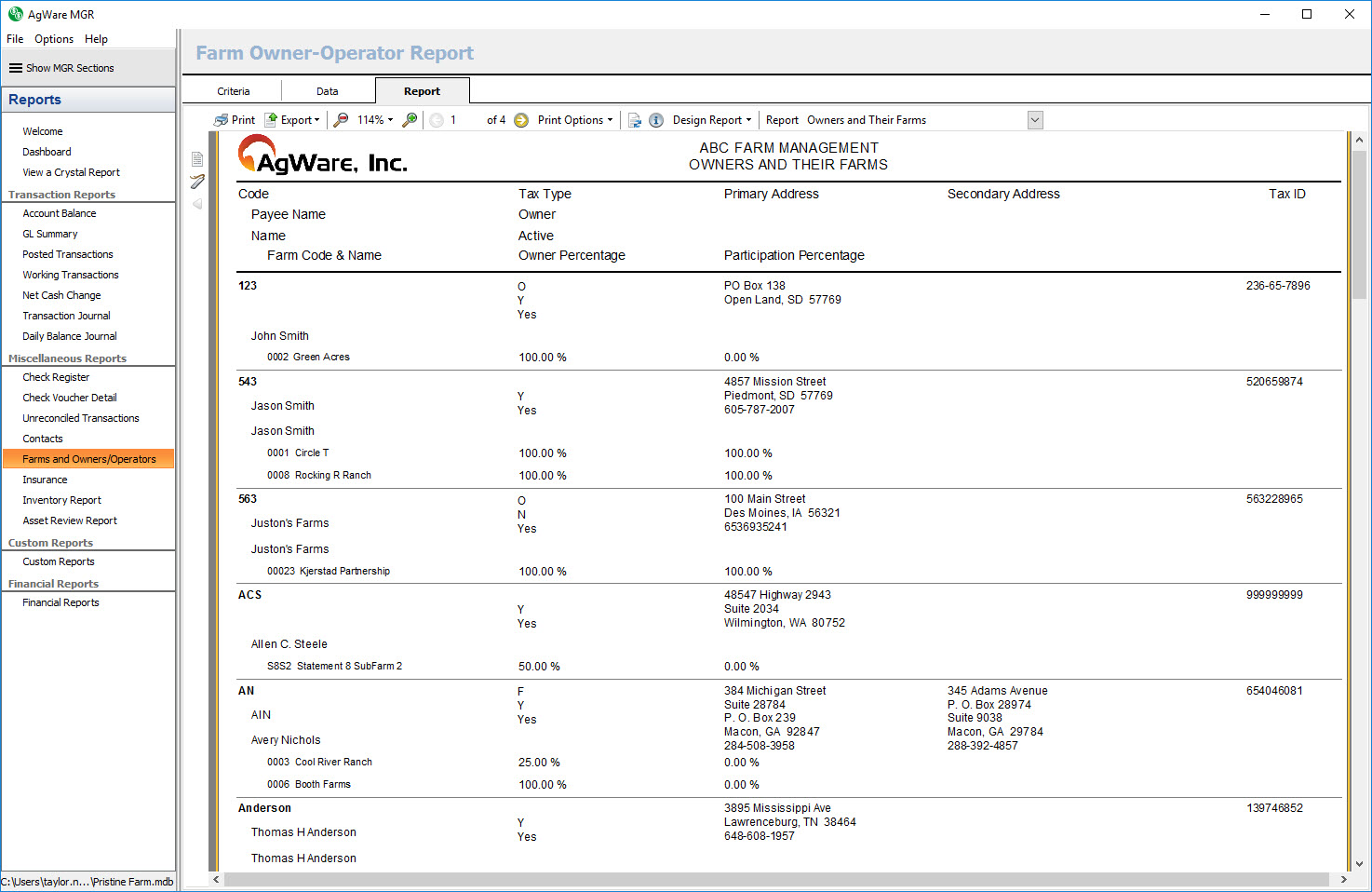Image resolution: width=1372 pixels, height=892 pixels.
Task: Click the Print icon in the report toolbar
Action: pos(222,120)
